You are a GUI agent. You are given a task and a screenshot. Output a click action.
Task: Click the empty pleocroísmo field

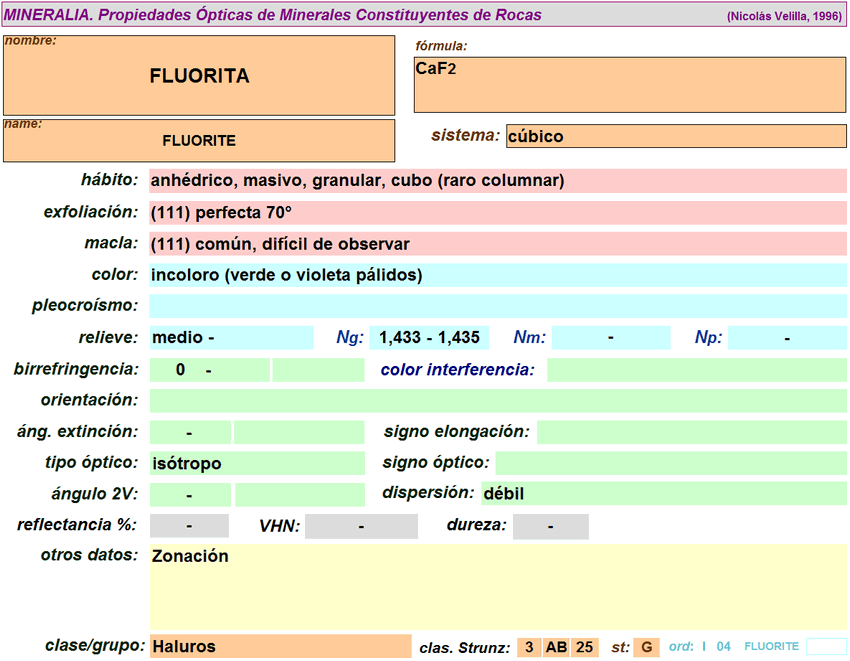(497, 306)
